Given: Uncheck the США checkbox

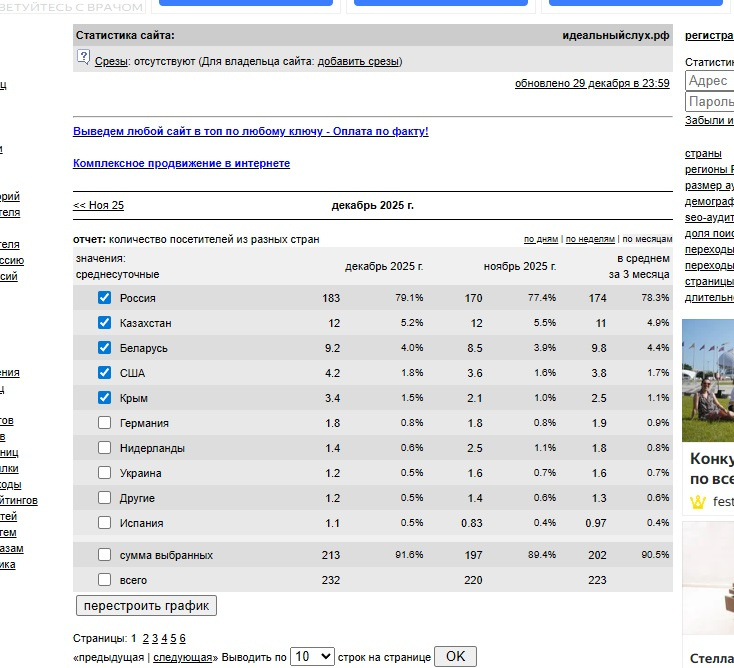Looking at the screenshot, I should click(x=104, y=373).
